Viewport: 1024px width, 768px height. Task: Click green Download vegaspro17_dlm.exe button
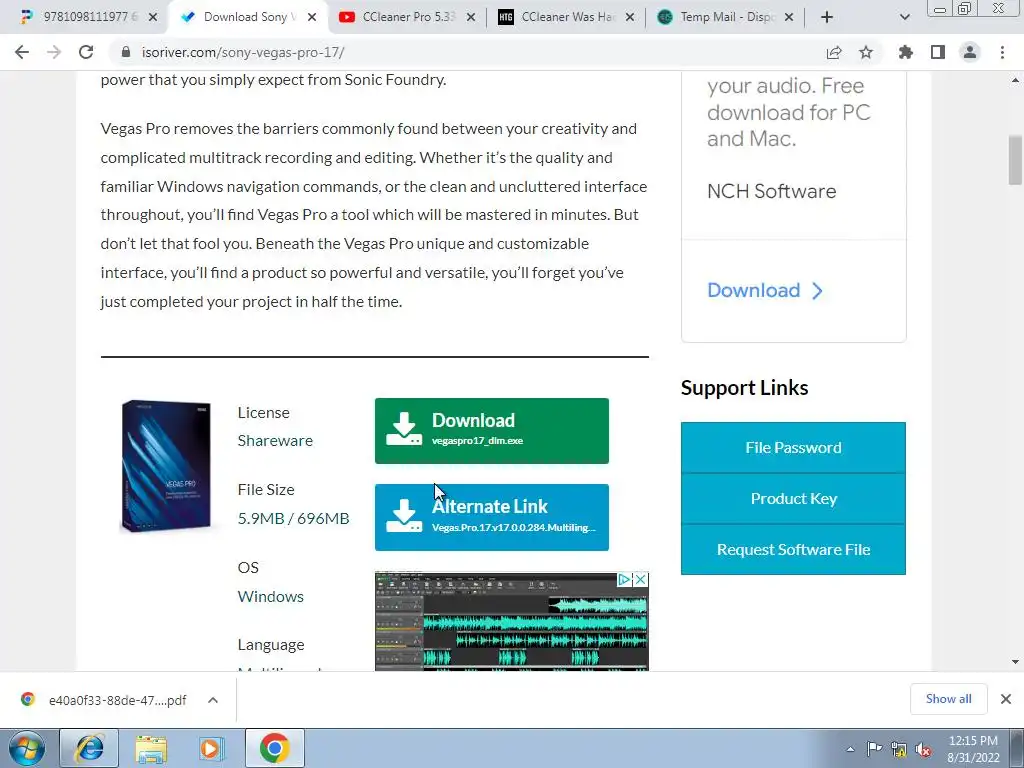(x=492, y=431)
